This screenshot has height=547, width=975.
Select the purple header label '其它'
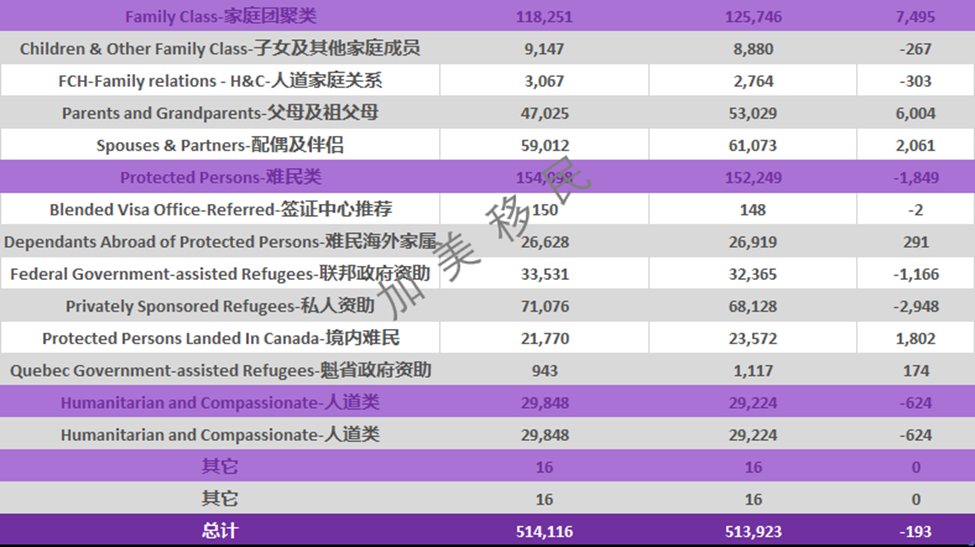click(x=219, y=467)
